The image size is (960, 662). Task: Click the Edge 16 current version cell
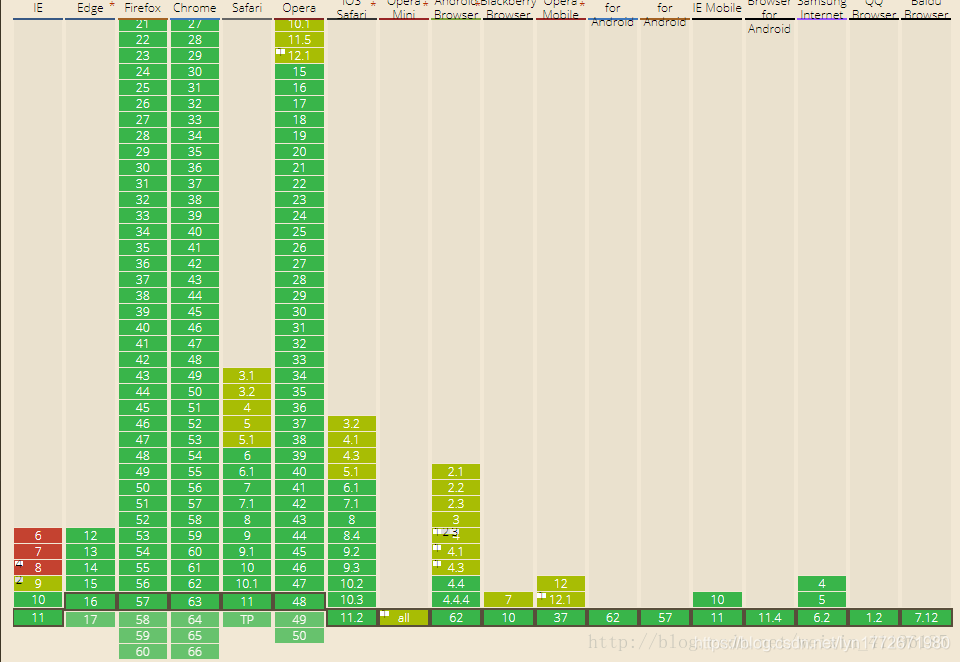click(90, 601)
